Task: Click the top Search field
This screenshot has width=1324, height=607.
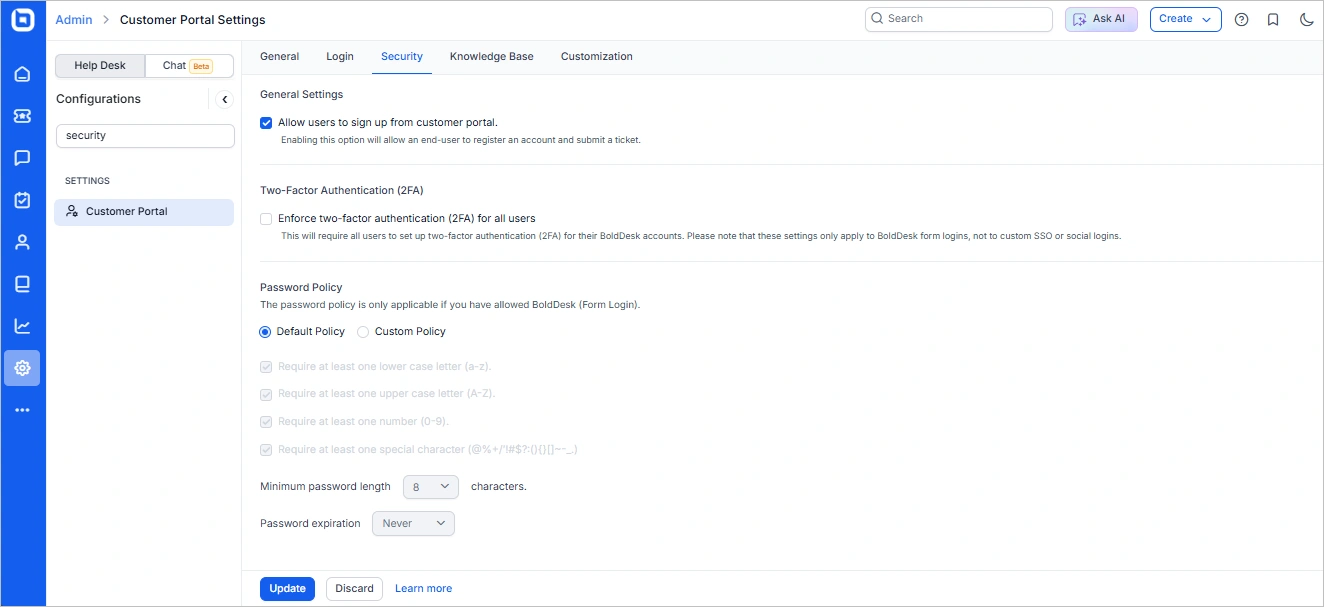Action: (959, 19)
